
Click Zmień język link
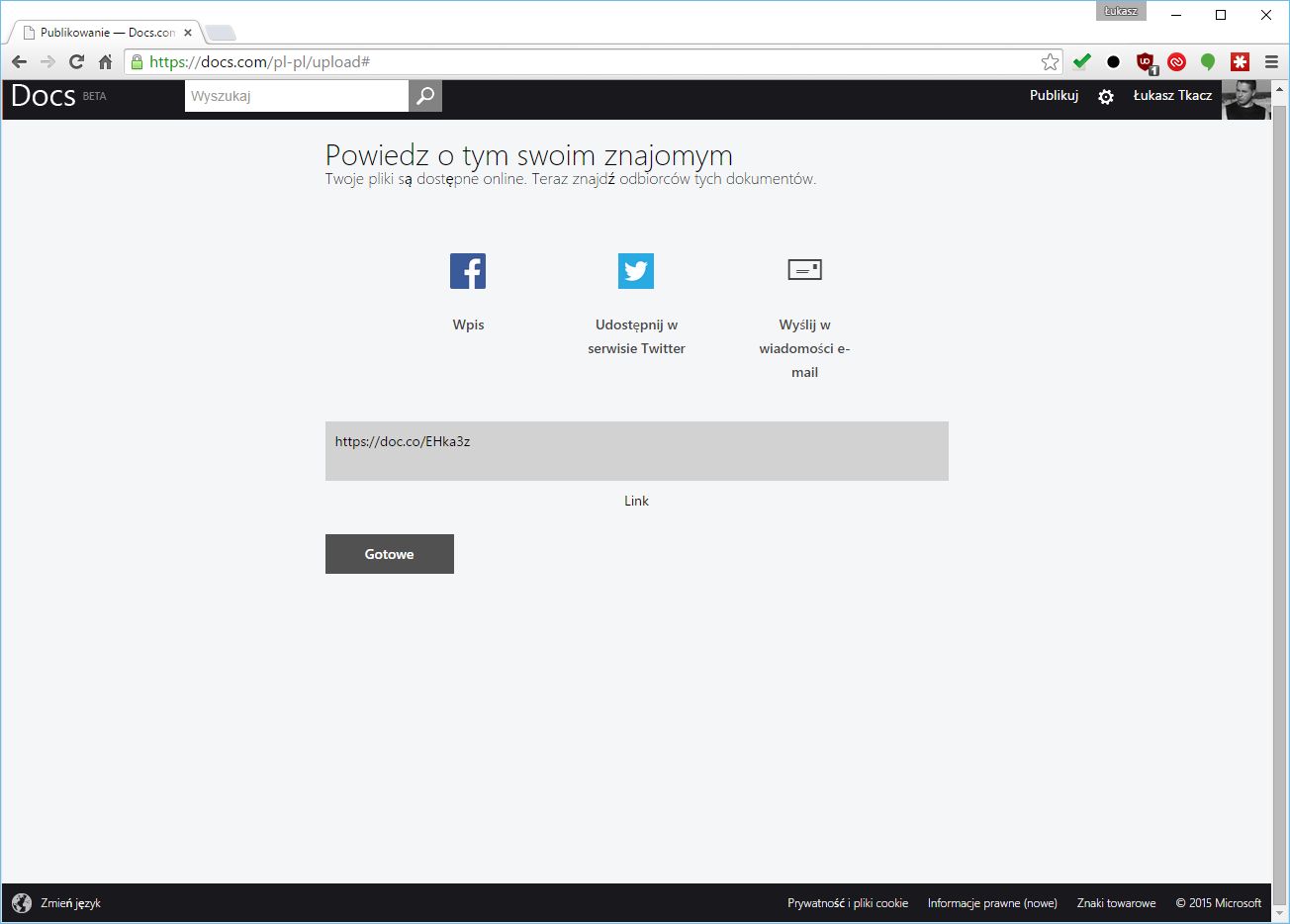tap(70, 903)
